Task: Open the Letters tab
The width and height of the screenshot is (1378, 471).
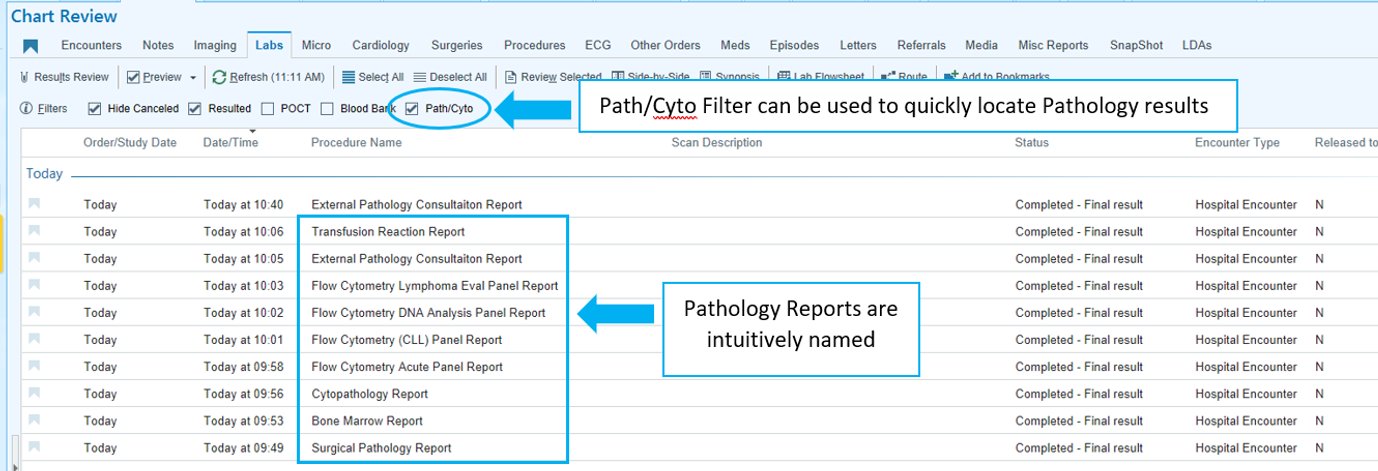Action: click(858, 45)
